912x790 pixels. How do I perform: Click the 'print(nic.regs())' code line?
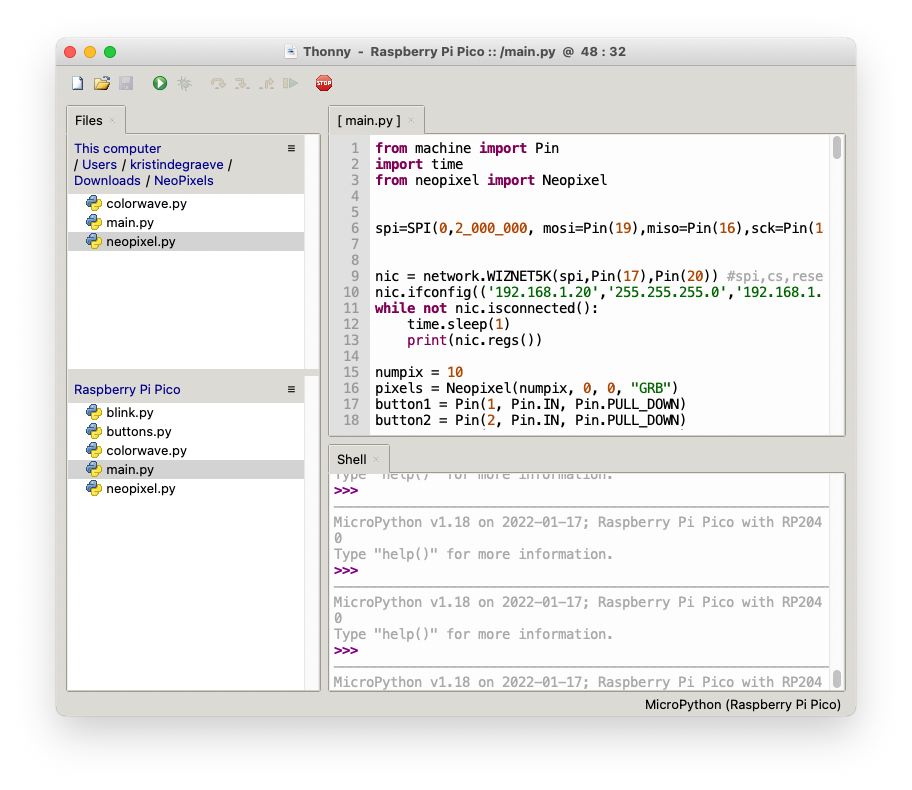(475, 340)
